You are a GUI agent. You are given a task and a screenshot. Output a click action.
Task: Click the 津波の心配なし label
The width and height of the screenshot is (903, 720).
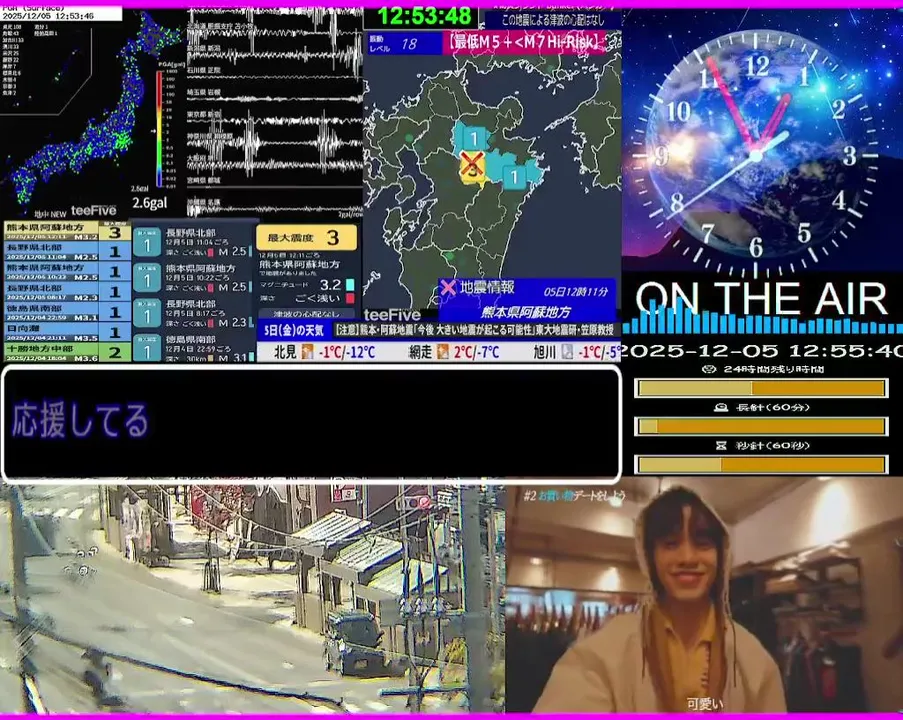tap(306, 314)
